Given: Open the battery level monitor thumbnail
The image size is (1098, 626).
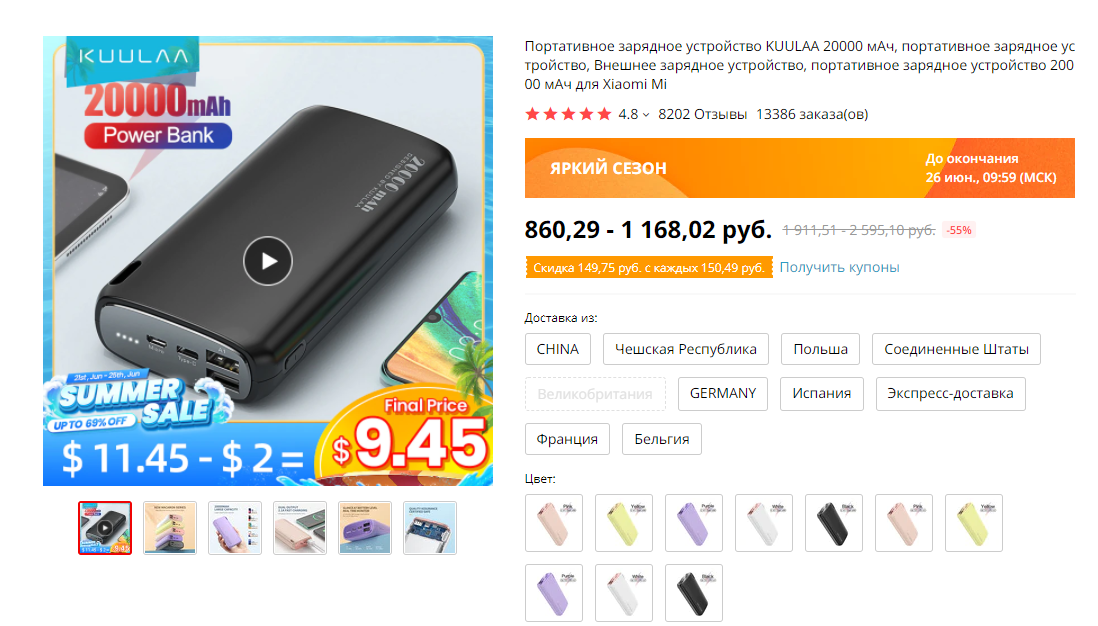Looking at the screenshot, I should (x=365, y=528).
